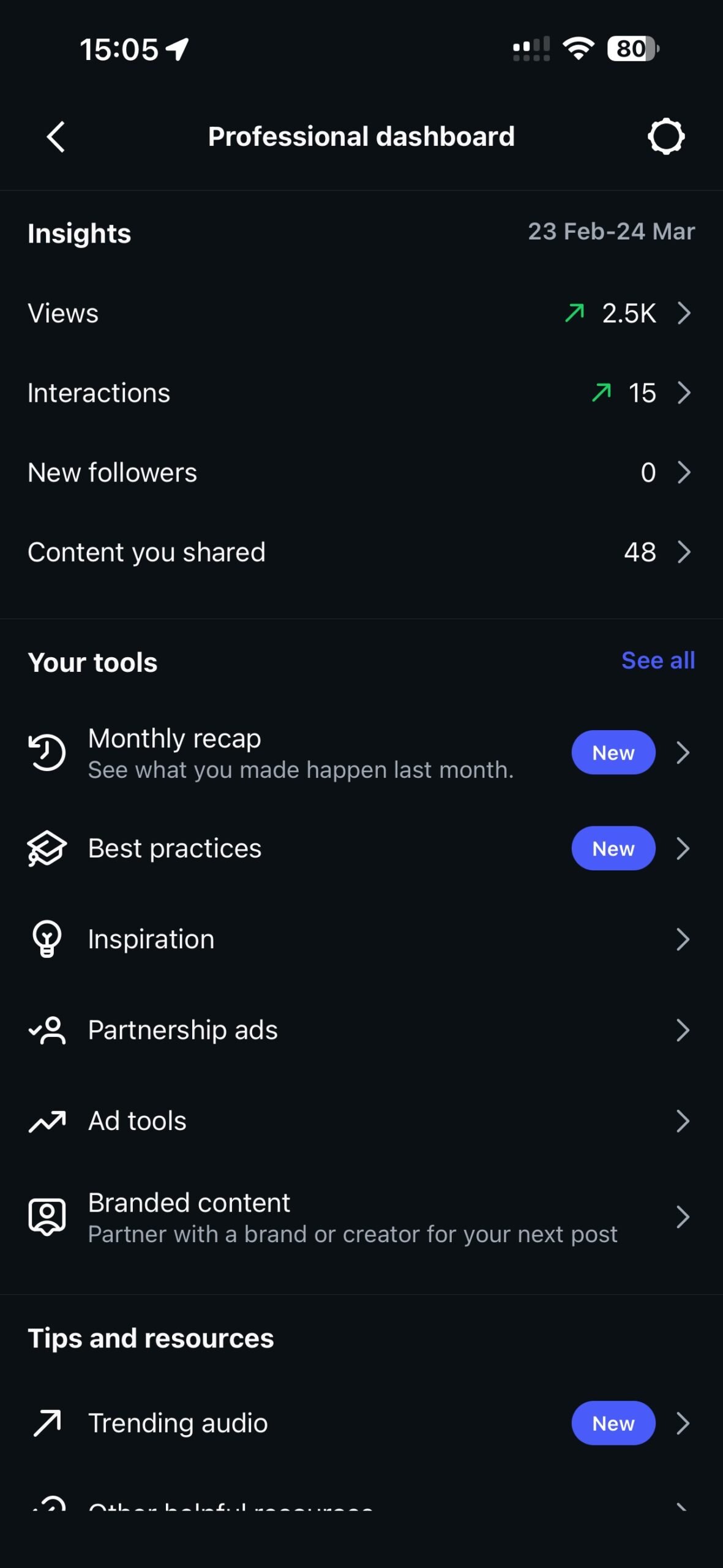Tap the Monthly recap clock icon
This screenshot has height=1568, width=723.
tap(47, 752)
